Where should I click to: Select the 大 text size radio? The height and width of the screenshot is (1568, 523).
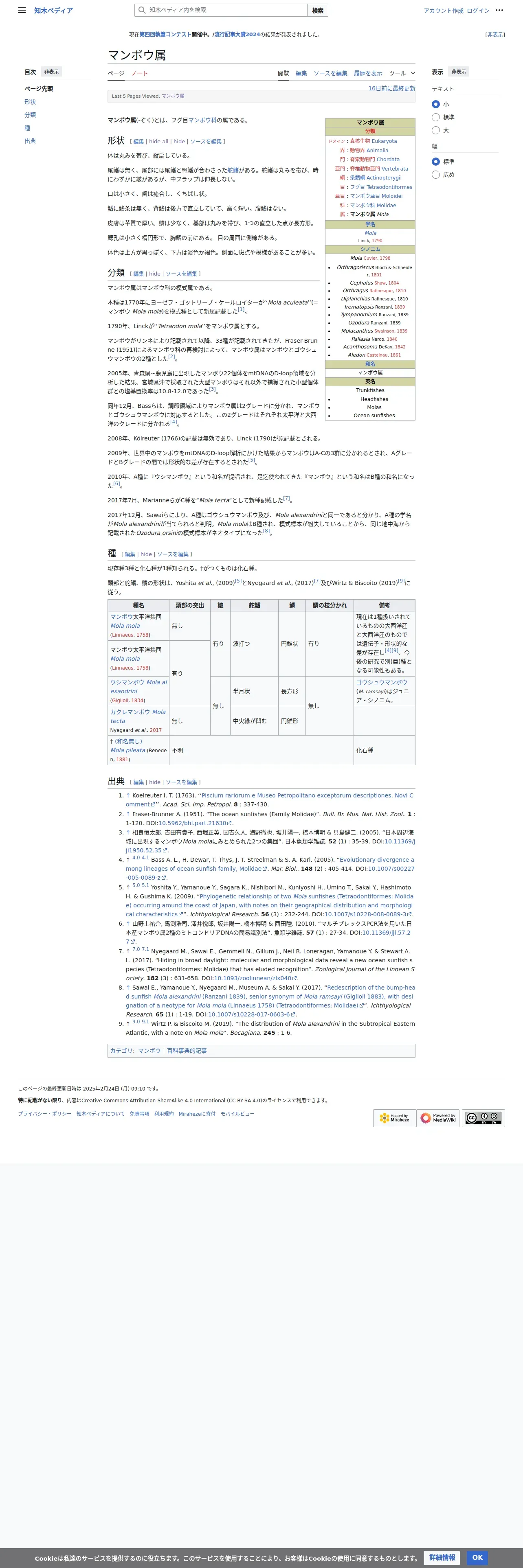pyautogui.click(x=436, y=130)
